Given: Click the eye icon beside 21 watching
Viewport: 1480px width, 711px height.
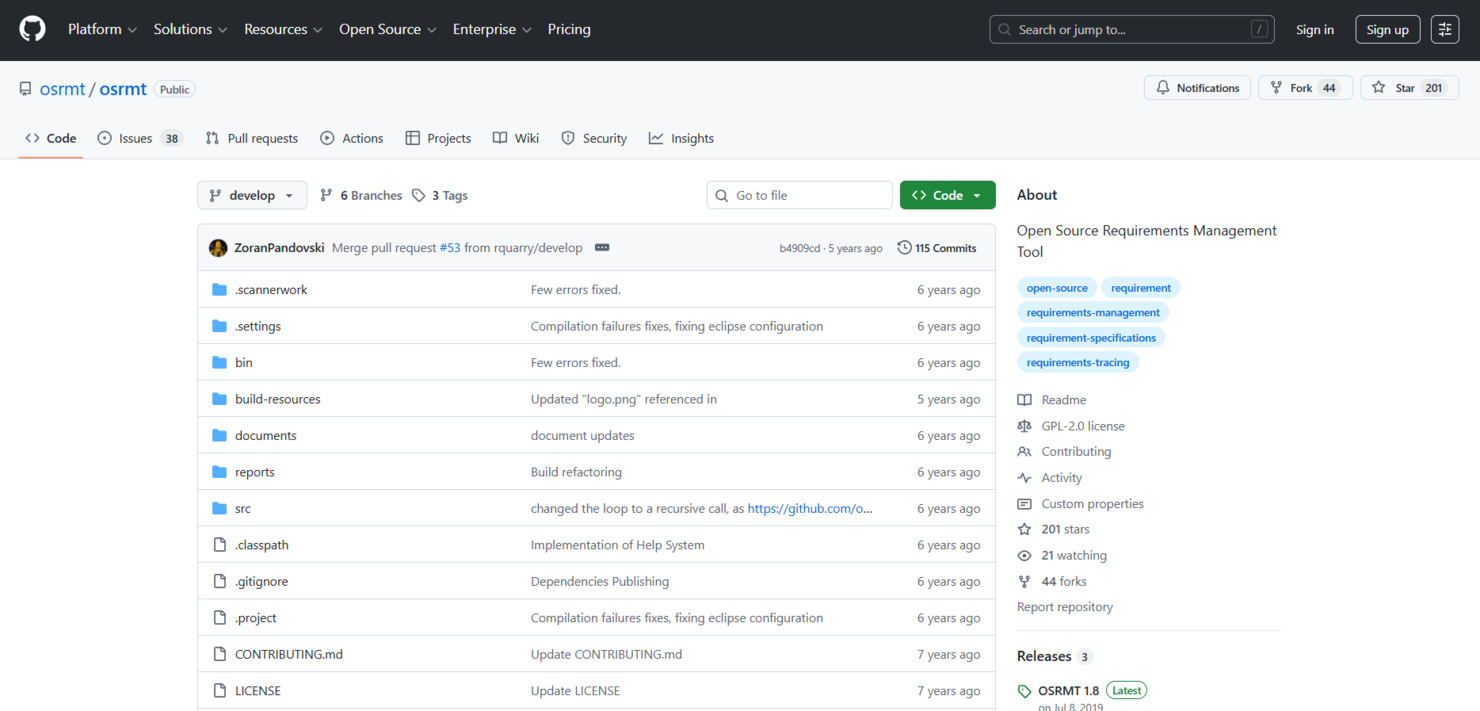Looking at the screenshot, I should coord(1024,556).
